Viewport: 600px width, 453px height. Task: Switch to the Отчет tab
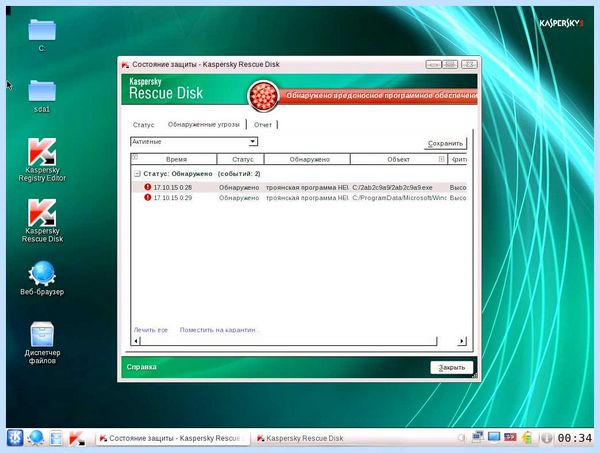tap(262, 125)
